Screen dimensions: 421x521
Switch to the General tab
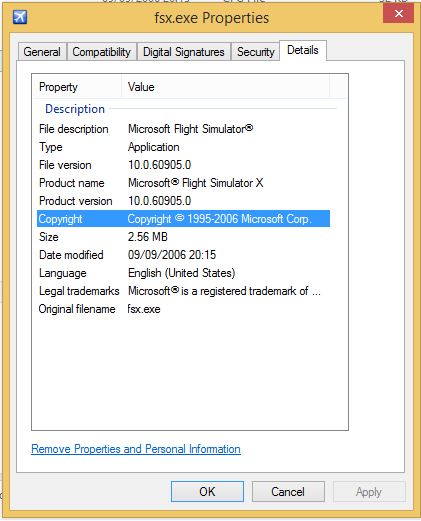point(42,52)
